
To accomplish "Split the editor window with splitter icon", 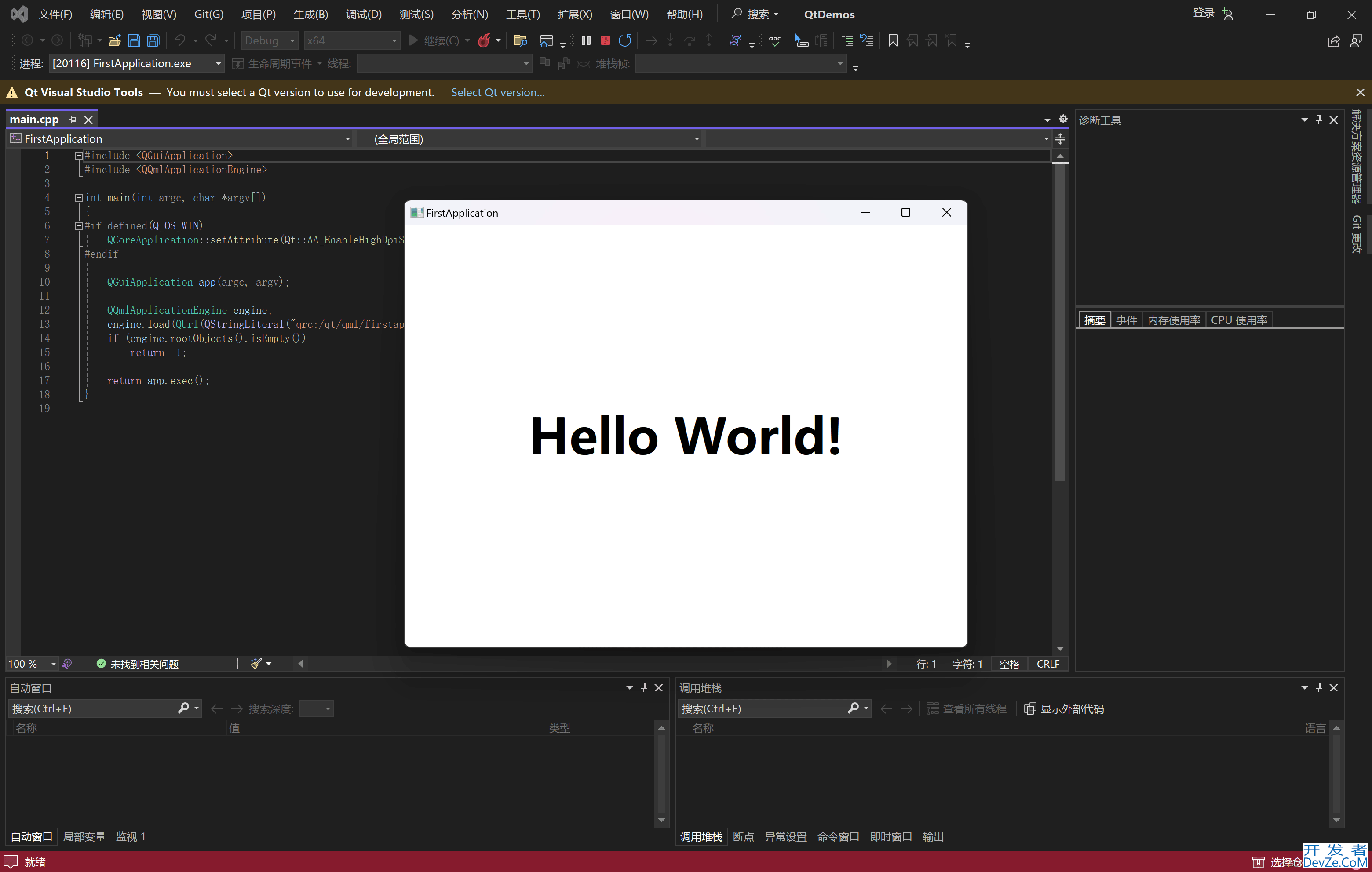I will click(x=1060, y=139).
